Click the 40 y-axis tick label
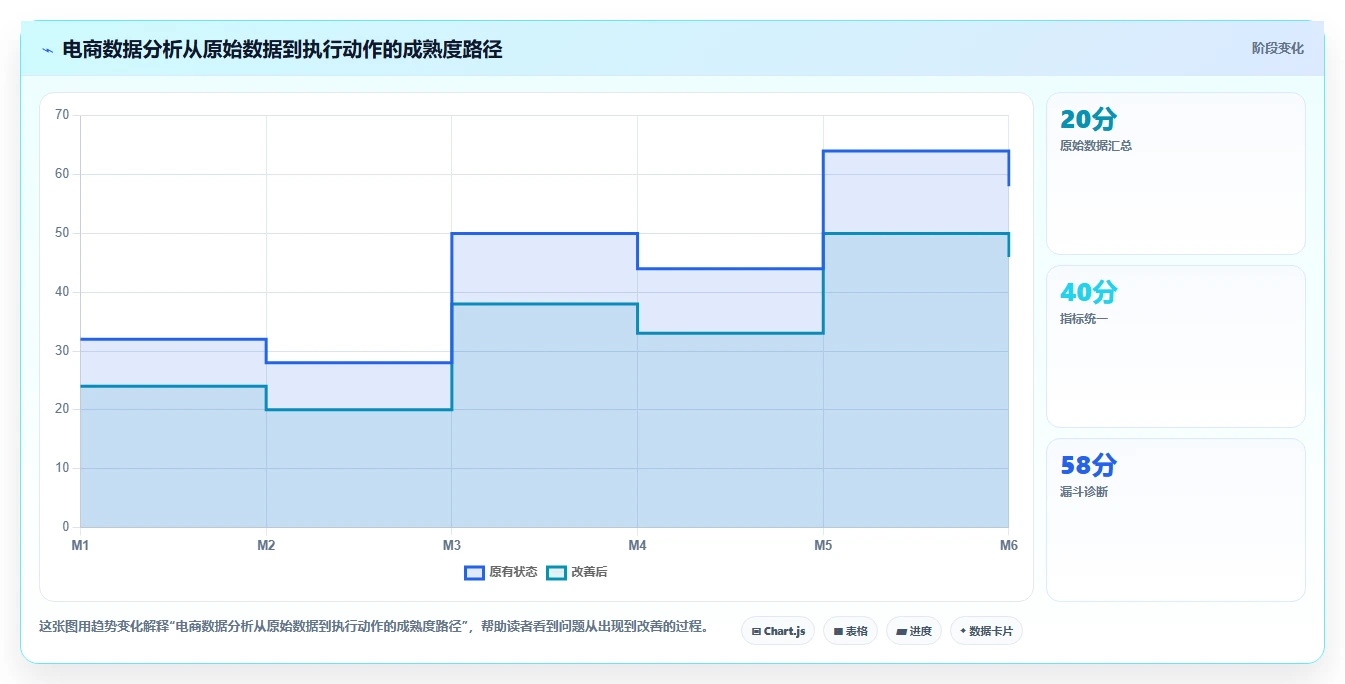This screenshot has height=684, width=1345. point(62,292)
